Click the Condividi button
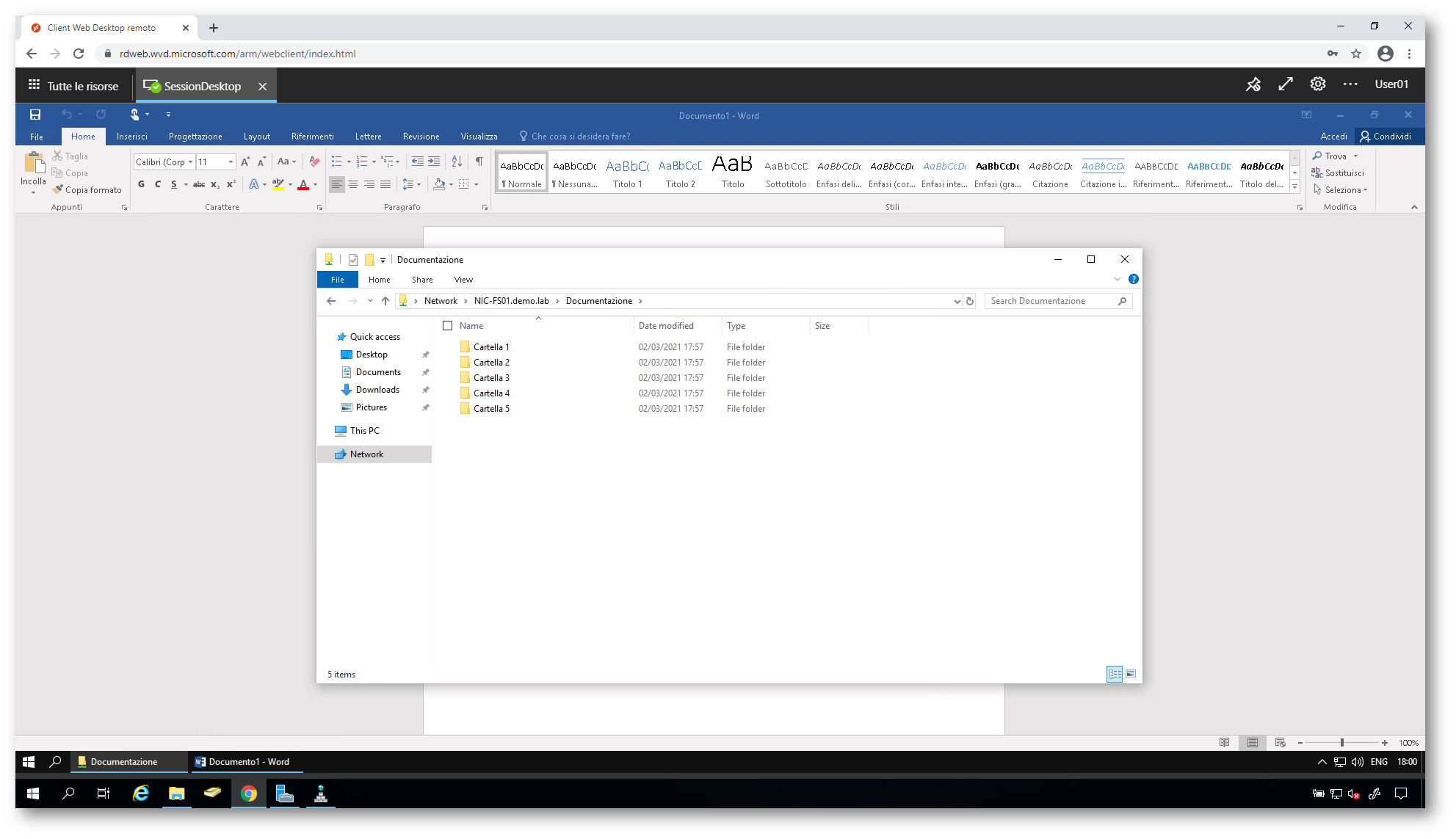This screenshot has height=839, width=1456. (x=1386, y=137)
